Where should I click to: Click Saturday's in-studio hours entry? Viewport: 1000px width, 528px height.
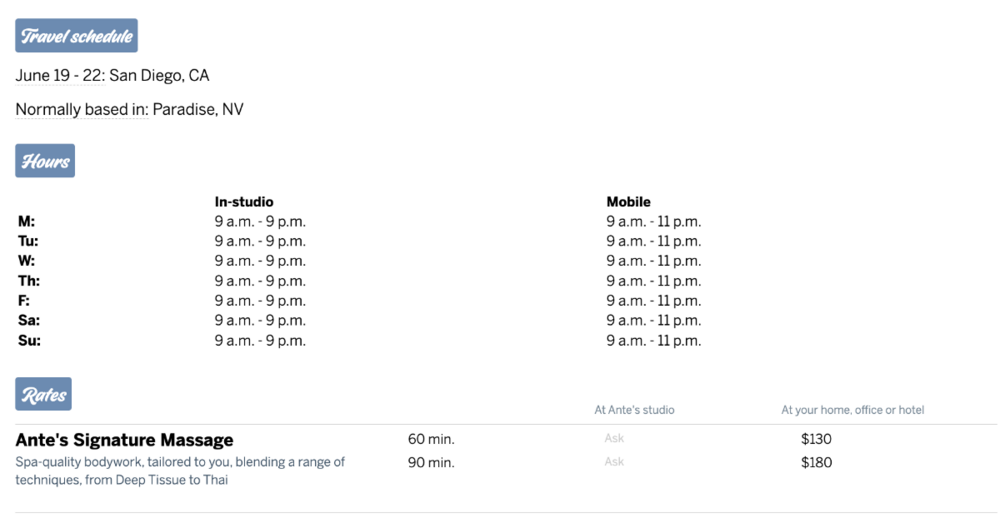point(260,321)
